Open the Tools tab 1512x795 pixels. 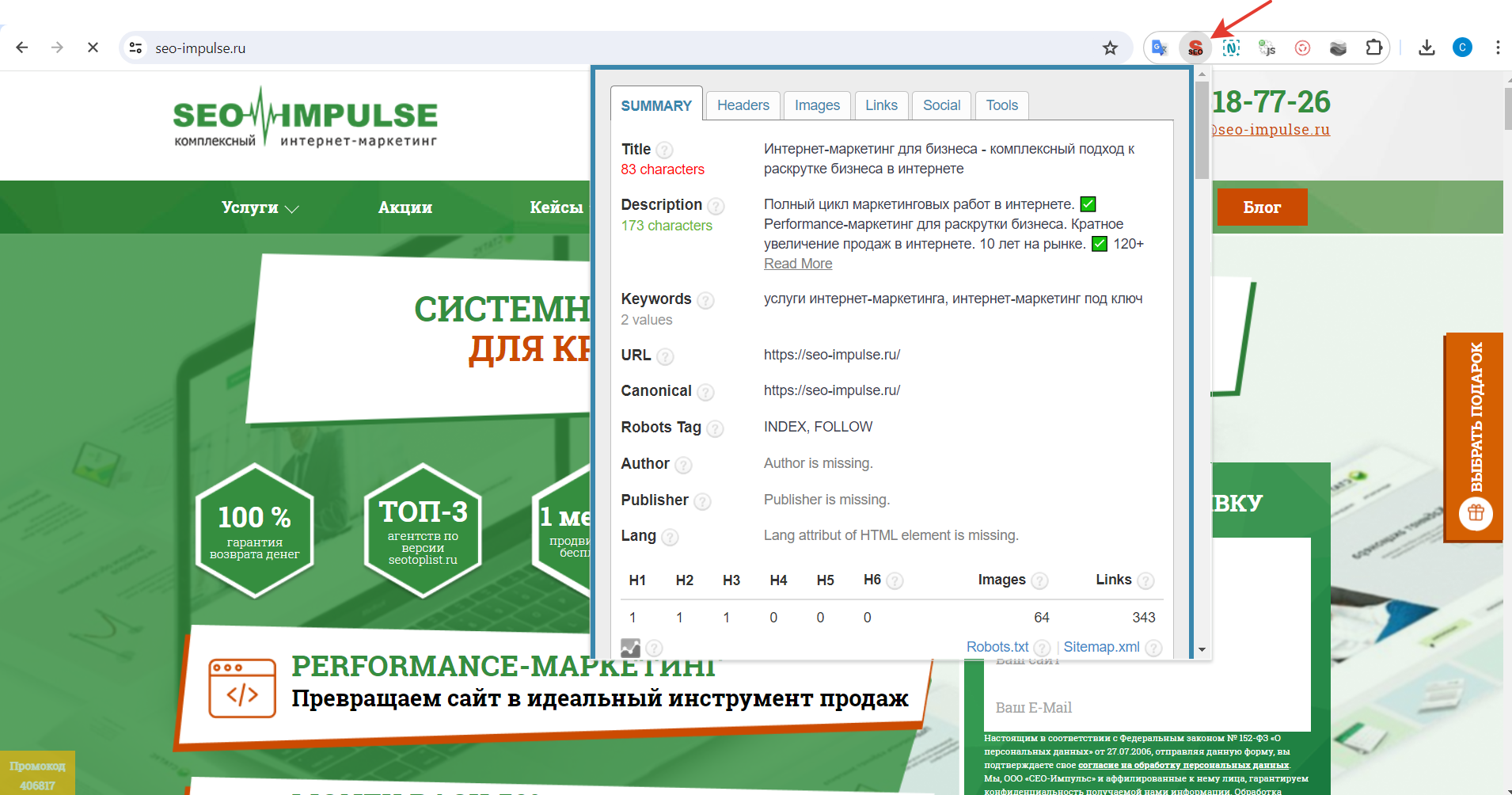pyautogui.click(x=1002, y=105)
